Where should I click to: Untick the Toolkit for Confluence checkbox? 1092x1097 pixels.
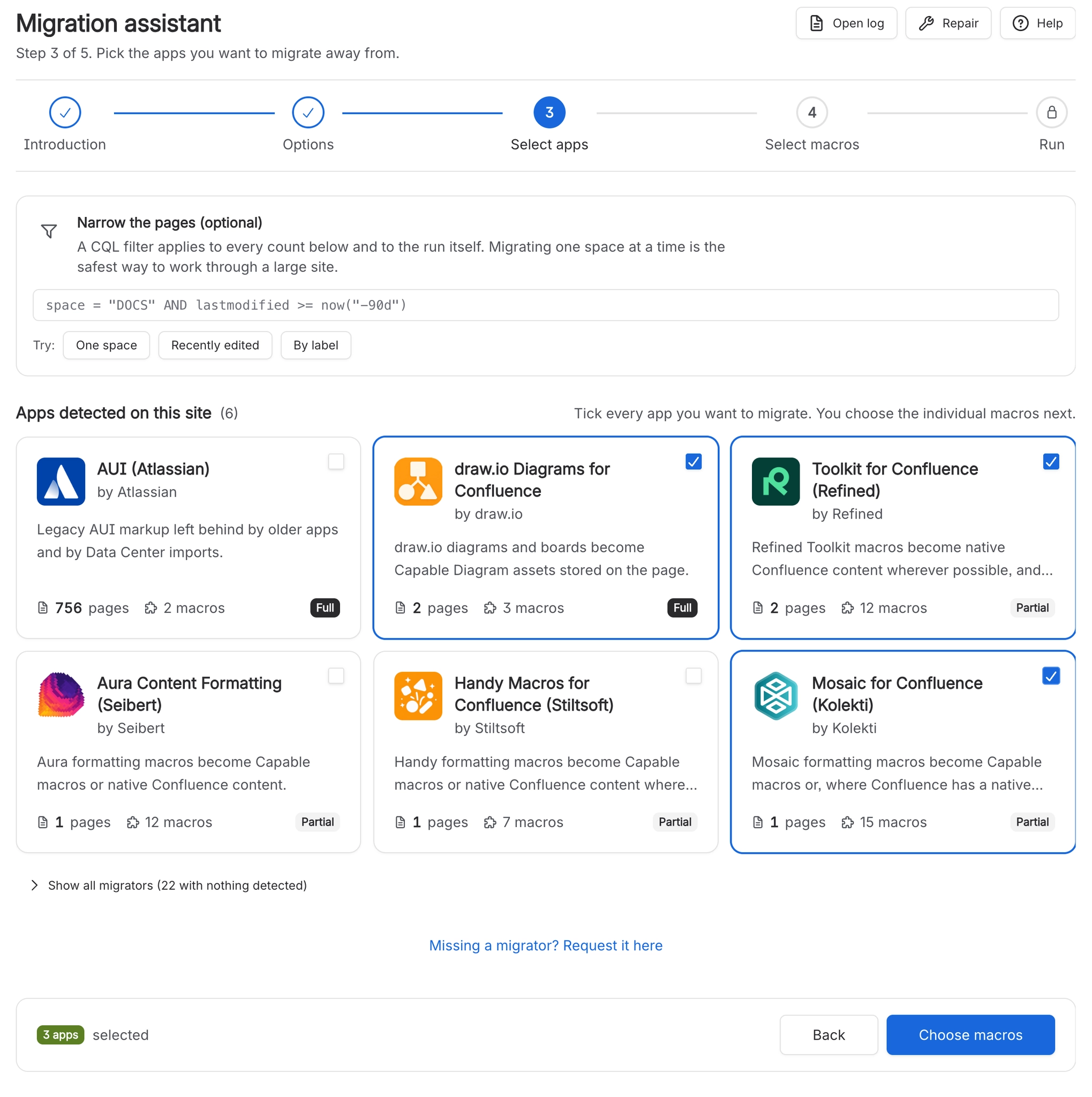point(1051,462)
